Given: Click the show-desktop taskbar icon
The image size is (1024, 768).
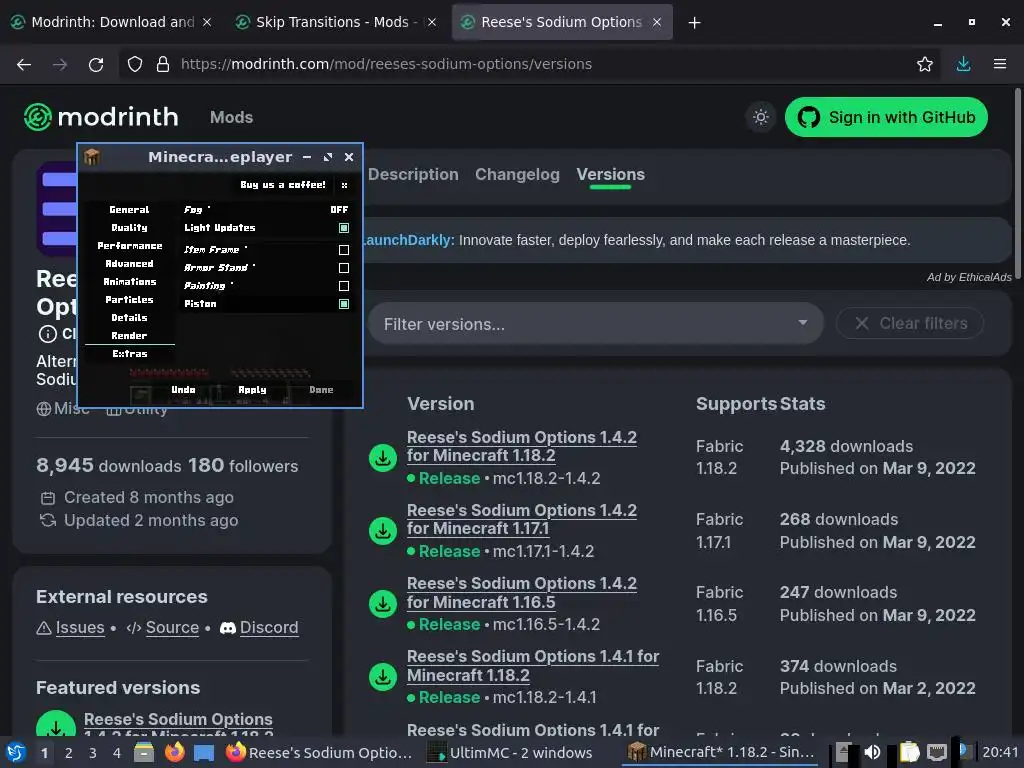Looking at the screenshot, I should coord(204,752).
